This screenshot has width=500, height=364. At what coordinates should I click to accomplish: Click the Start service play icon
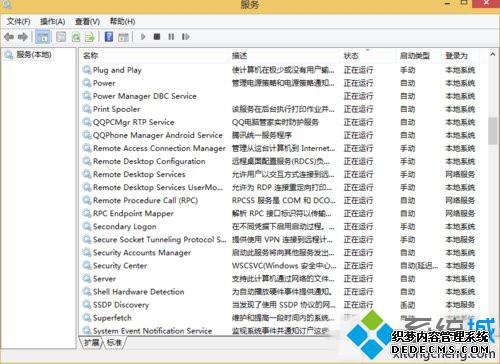(143, 37)
